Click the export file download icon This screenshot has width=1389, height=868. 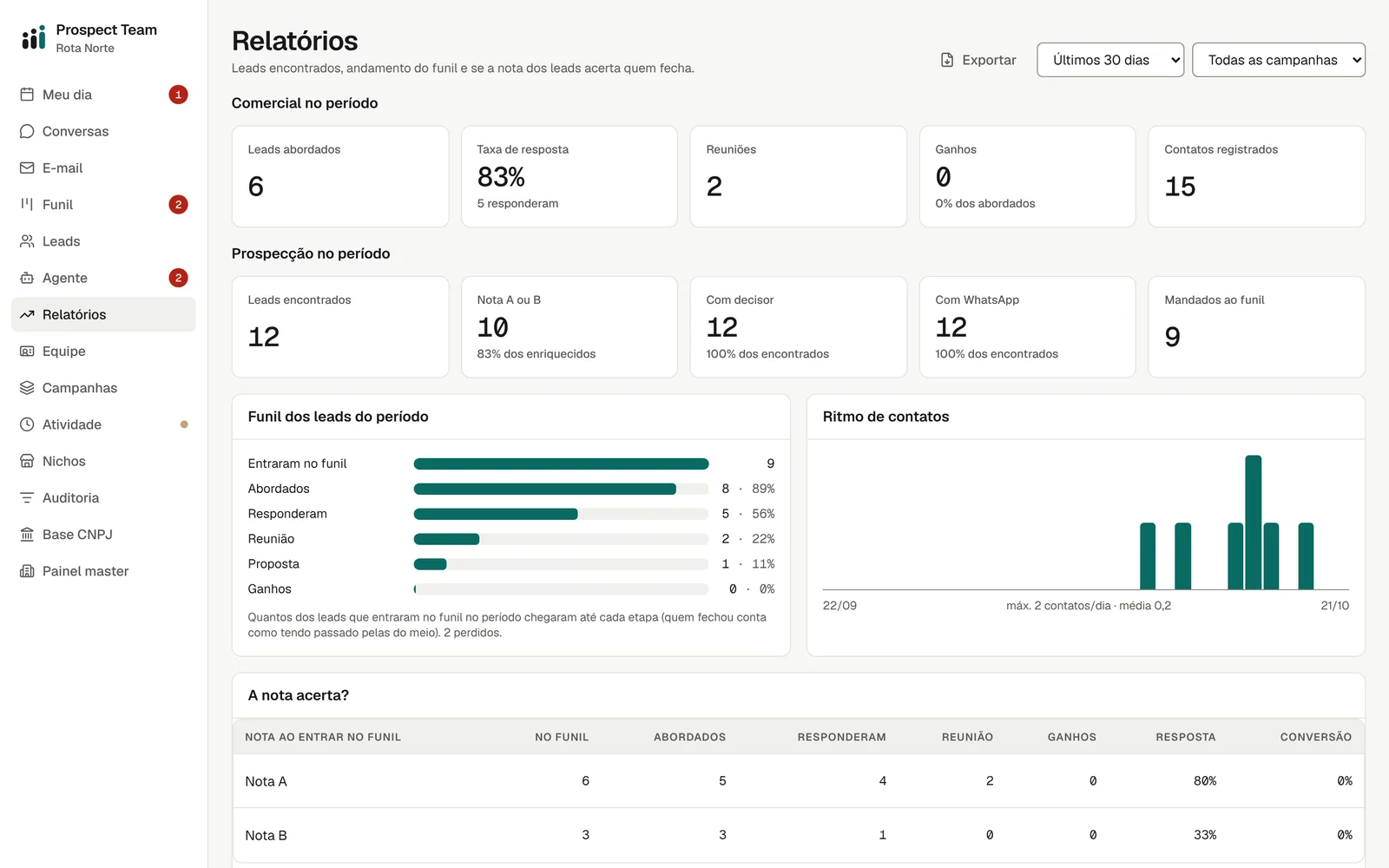tap(947, 60)
